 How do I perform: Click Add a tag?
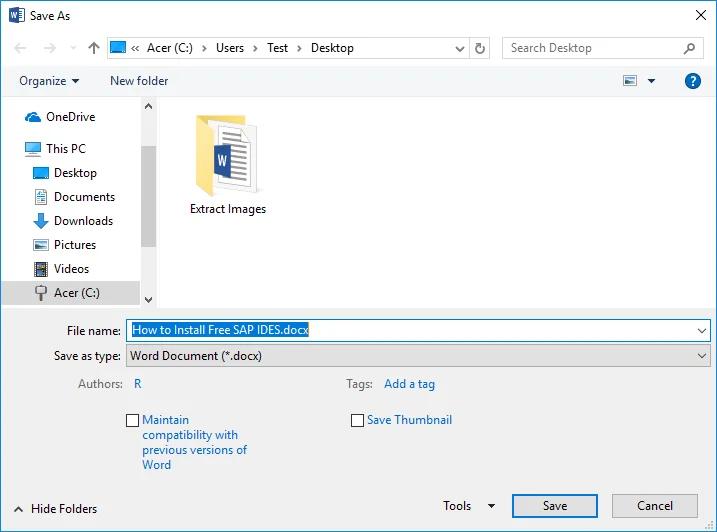410,384
